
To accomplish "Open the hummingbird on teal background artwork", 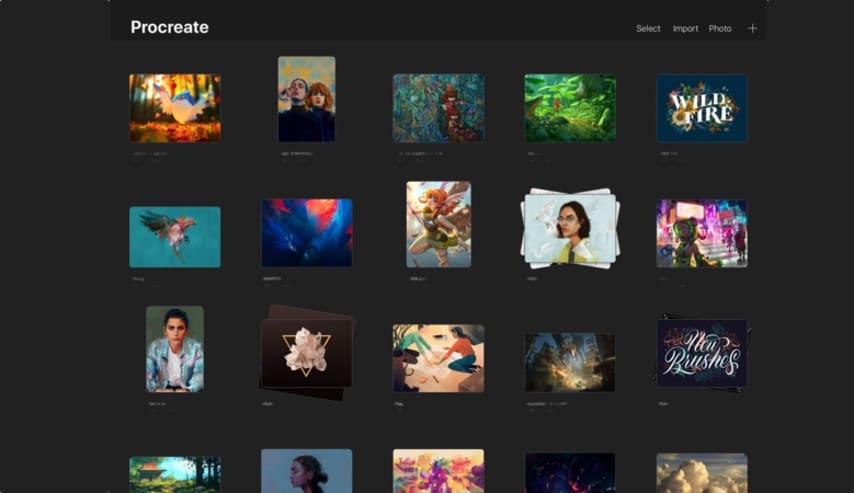I will (175, 237).
